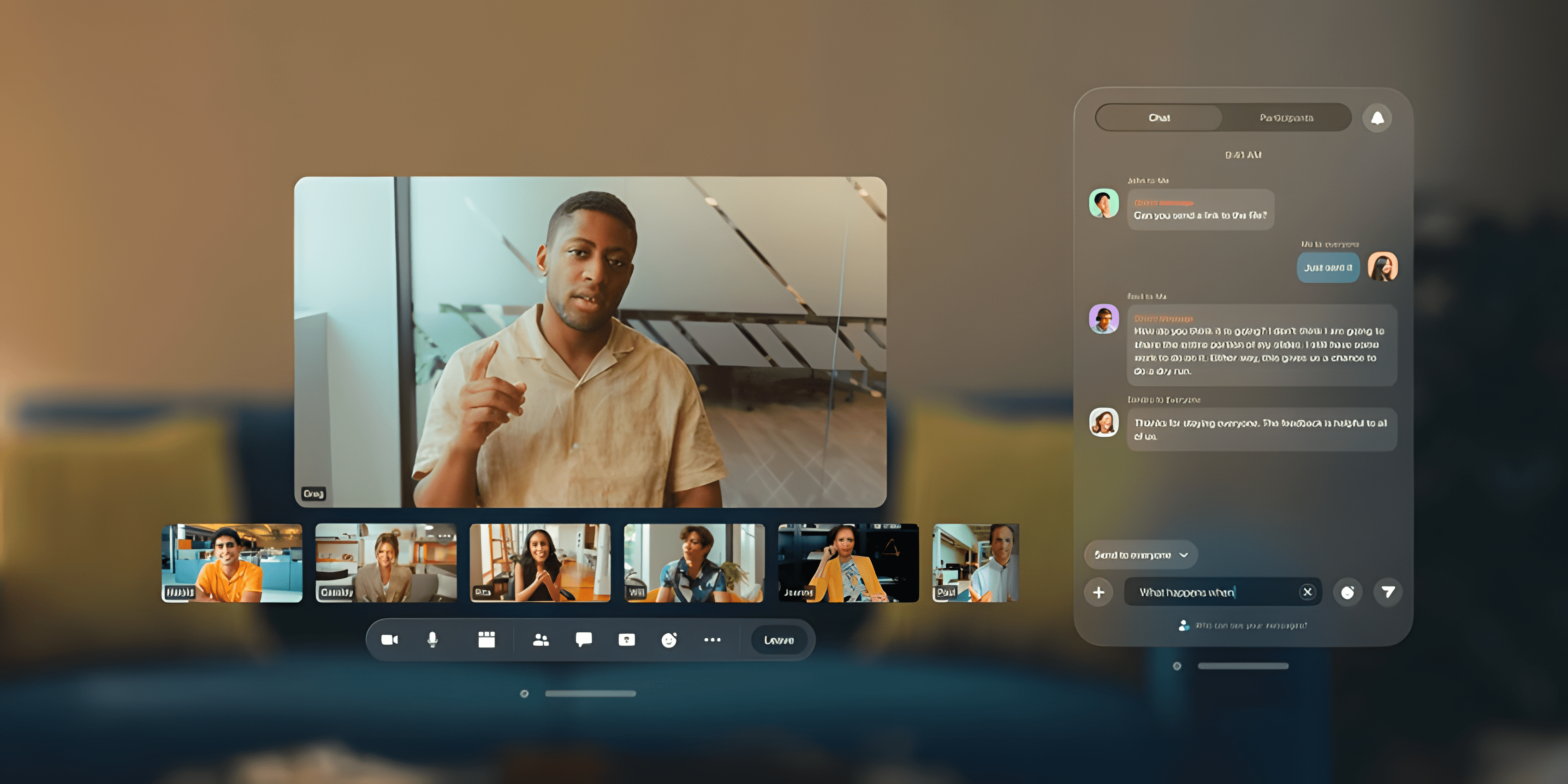Switch to the Chat tab

[x=1159, y=118]
